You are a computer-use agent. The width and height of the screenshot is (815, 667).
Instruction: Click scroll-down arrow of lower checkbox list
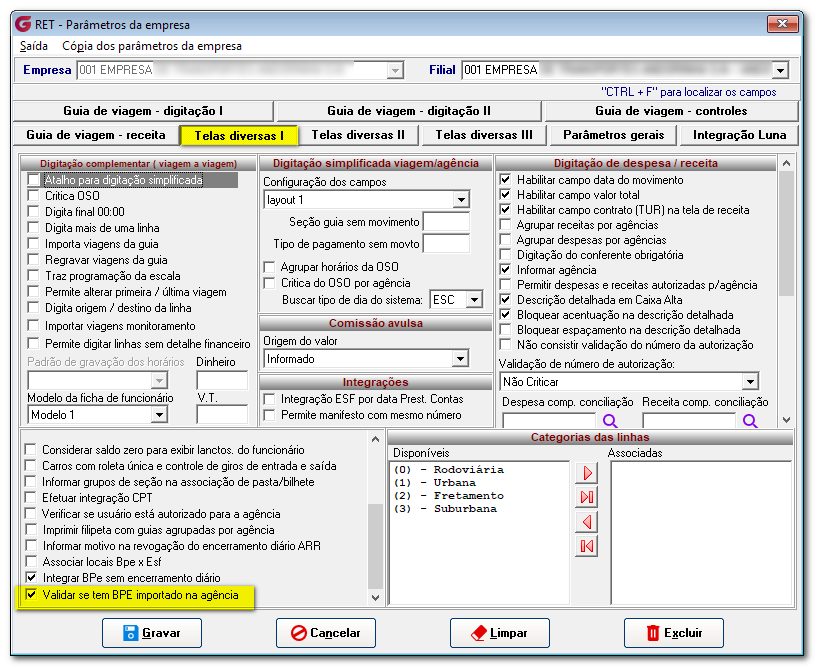pos(375,598)
